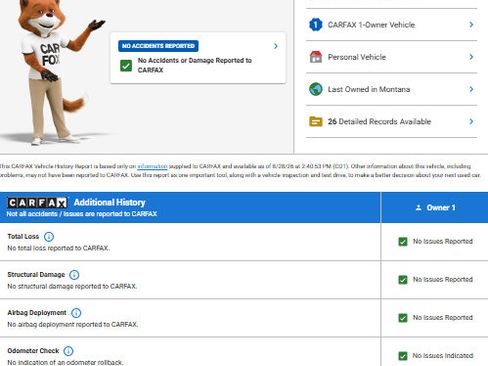Click the CARFAX logo in Additional History header
The image size is (488, 366).
(x=37, y=202)
